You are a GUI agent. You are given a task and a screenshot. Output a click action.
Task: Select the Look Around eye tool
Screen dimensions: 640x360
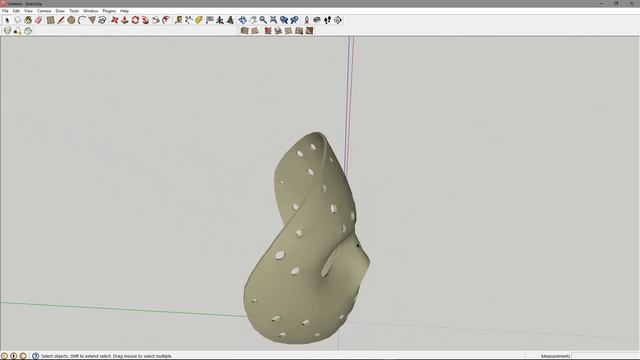[x=317, y=20]
